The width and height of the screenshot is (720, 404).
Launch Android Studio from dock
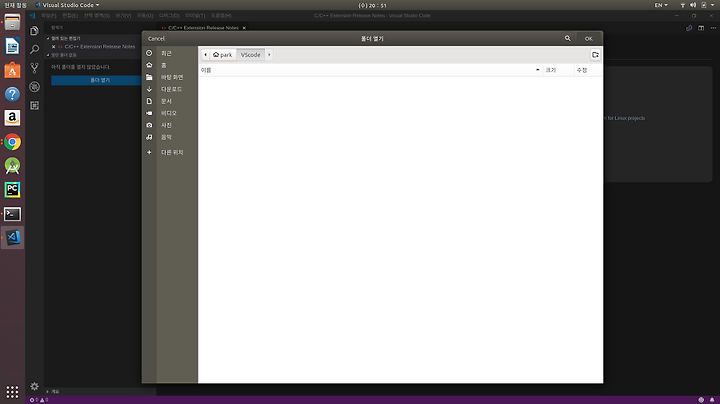coord(12,166)
